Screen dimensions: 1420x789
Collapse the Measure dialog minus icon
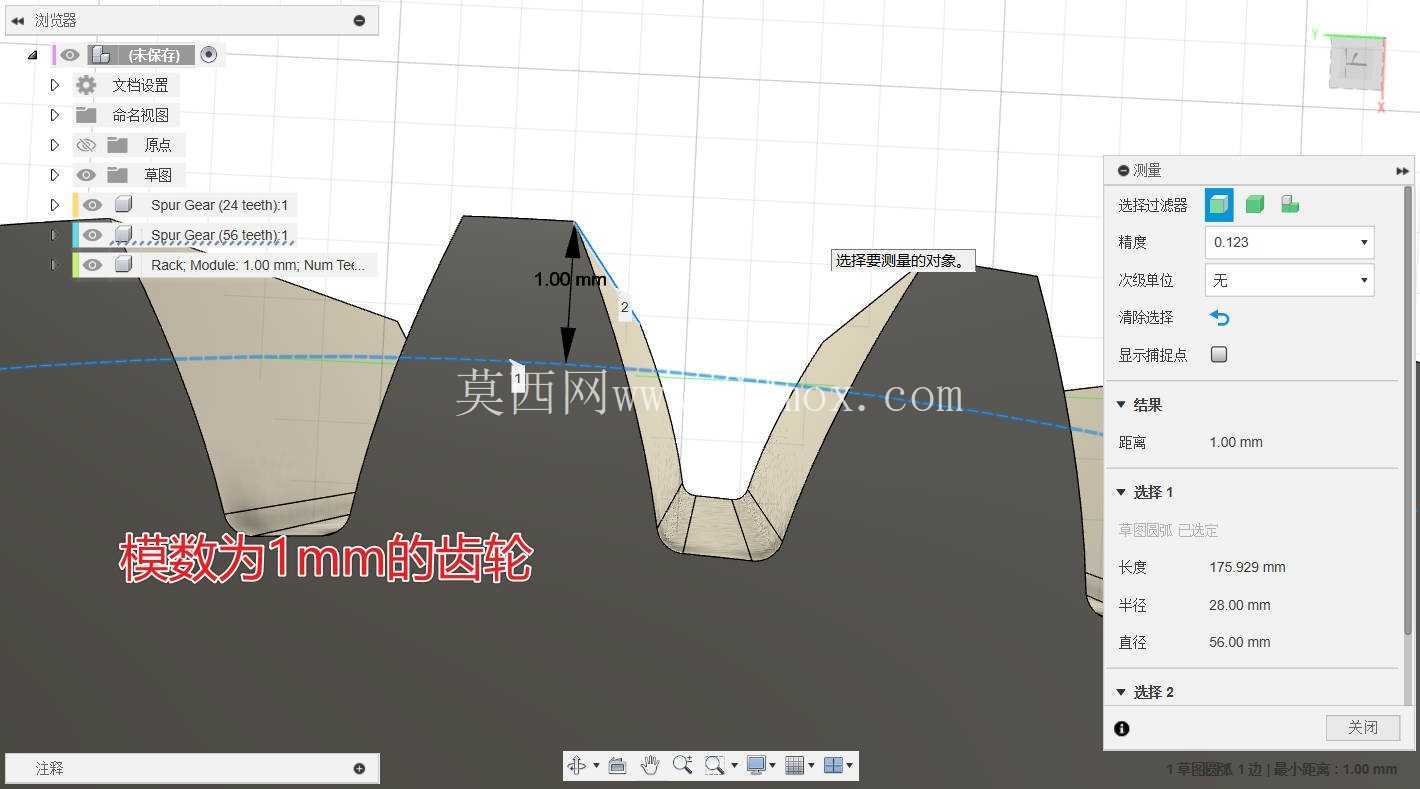pyautogui.click(x=1123, y=171)
